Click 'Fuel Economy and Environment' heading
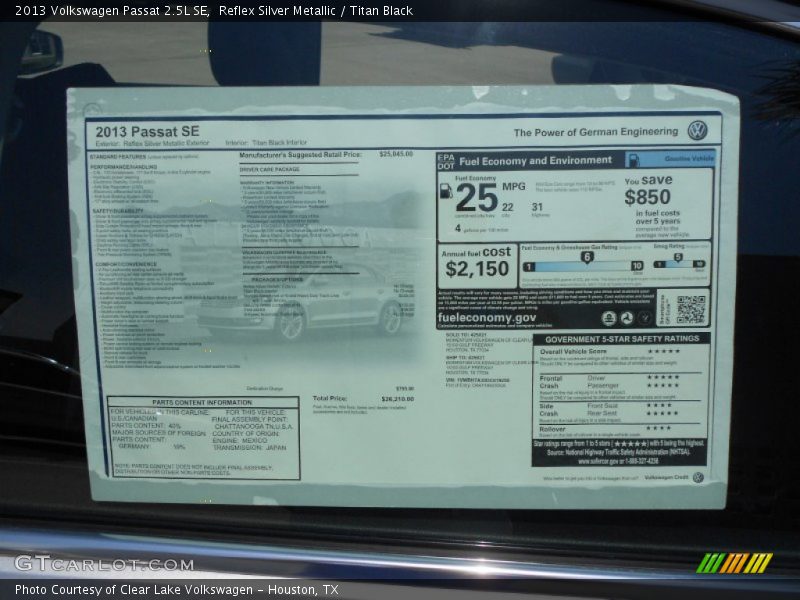Image resolution: width=800 pixels, height=600 pixels. click(x=535, y=161)
